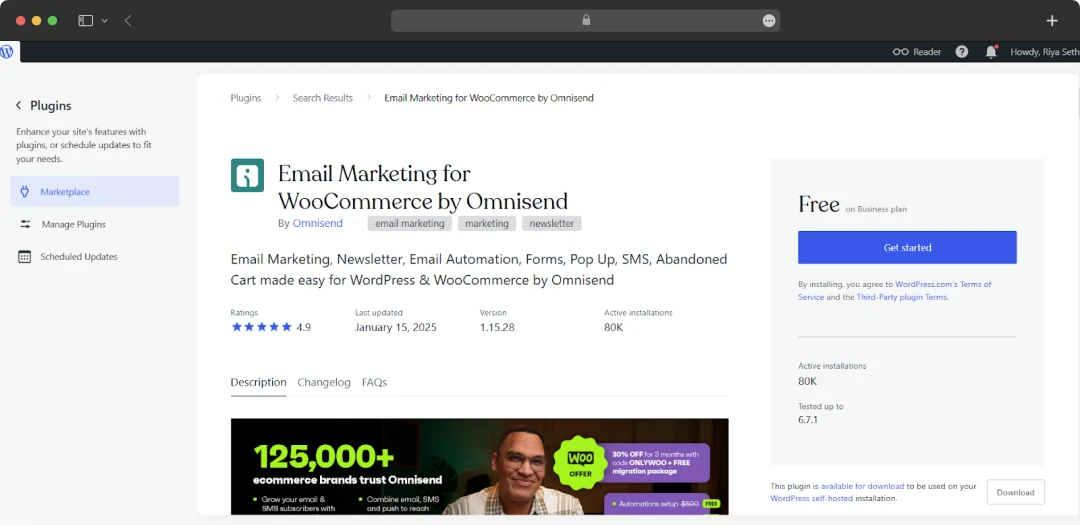Click the available for download link
Viewport: 1080px width, 525px height.
[862, 486]
